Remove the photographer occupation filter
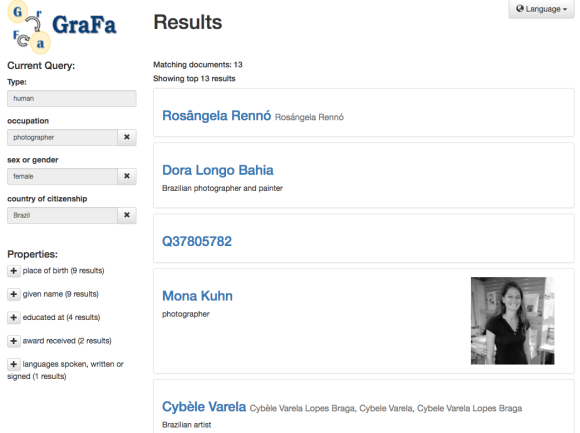Screen dimensions: 580x433 point(127,137)
